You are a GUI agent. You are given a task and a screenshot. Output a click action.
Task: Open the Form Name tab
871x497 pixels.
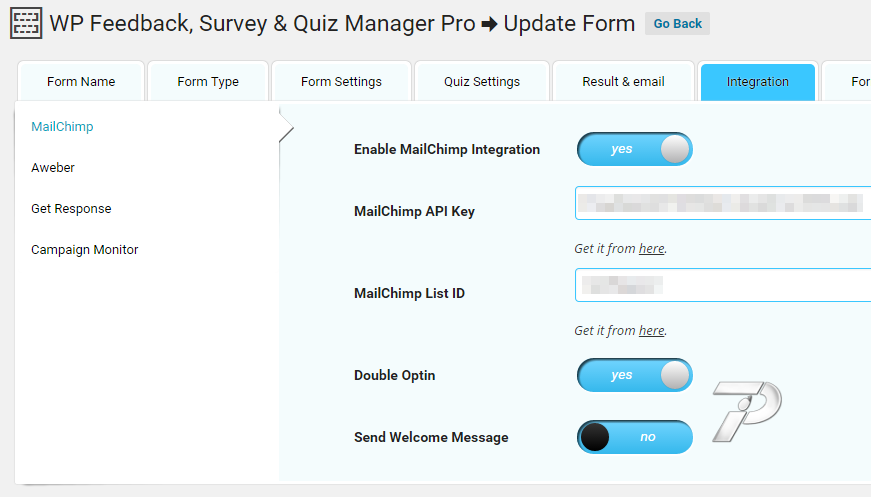click(x=81, y=82)
